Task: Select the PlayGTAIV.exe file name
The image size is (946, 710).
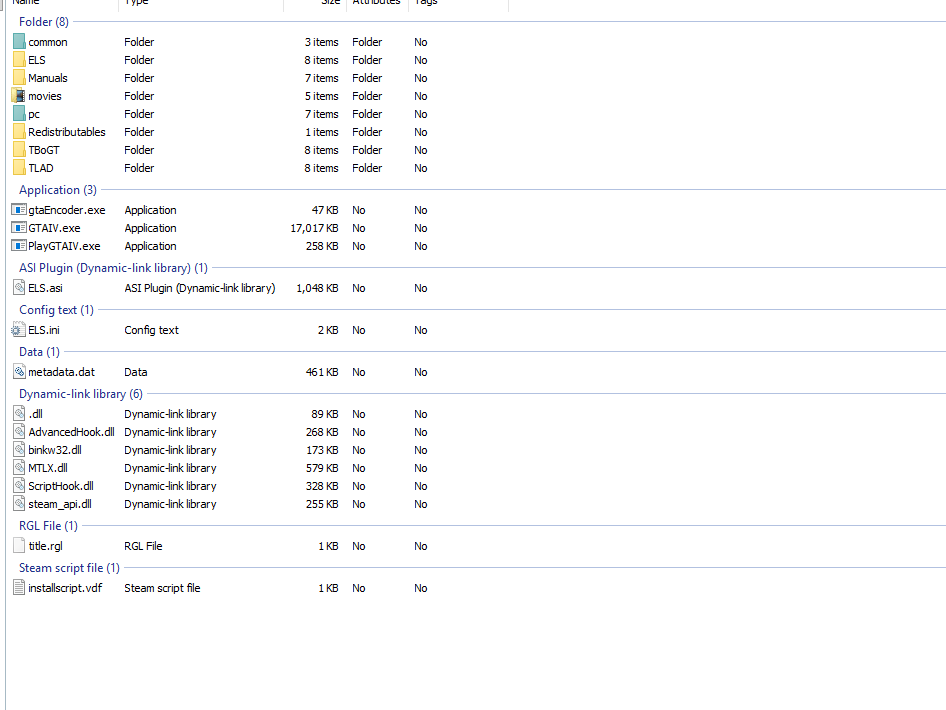Action: tap(65, 246)
